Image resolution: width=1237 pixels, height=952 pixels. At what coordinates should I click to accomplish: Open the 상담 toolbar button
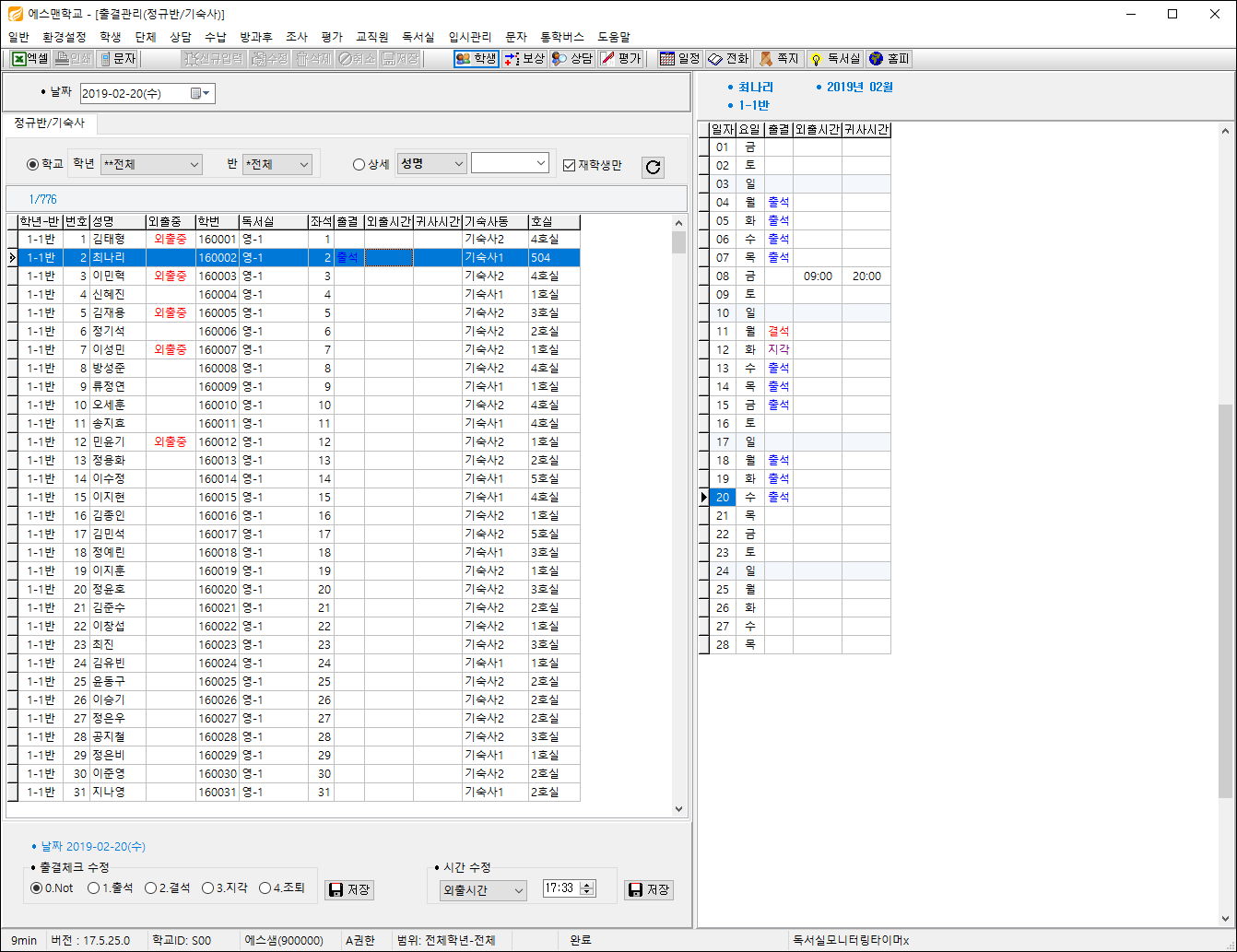(x=572, y=59)
